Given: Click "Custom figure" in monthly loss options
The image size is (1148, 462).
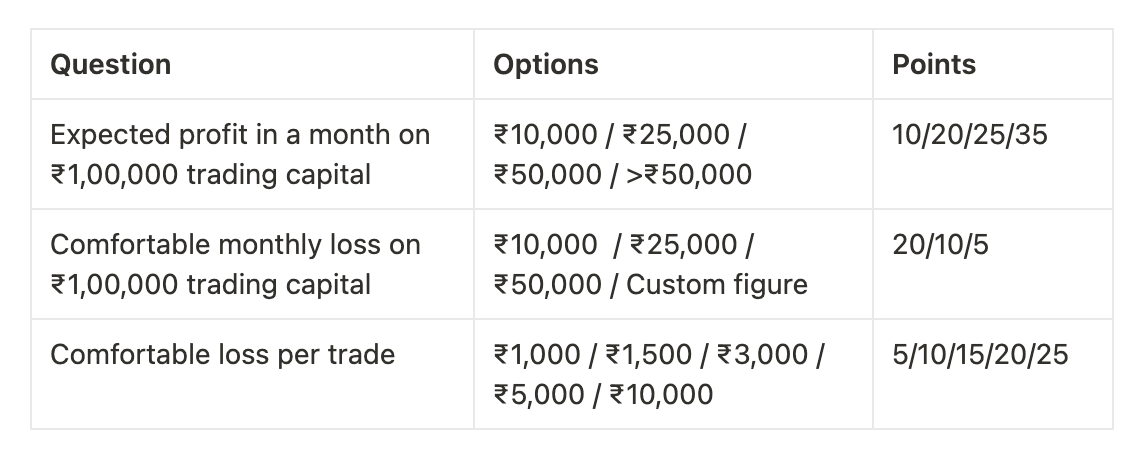Looking at the screenshot, I should 717,285.
